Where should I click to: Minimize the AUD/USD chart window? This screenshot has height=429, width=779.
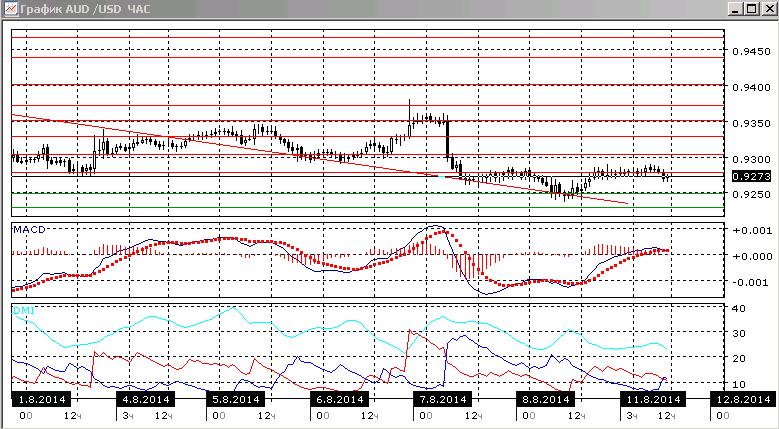pos(736,8)
